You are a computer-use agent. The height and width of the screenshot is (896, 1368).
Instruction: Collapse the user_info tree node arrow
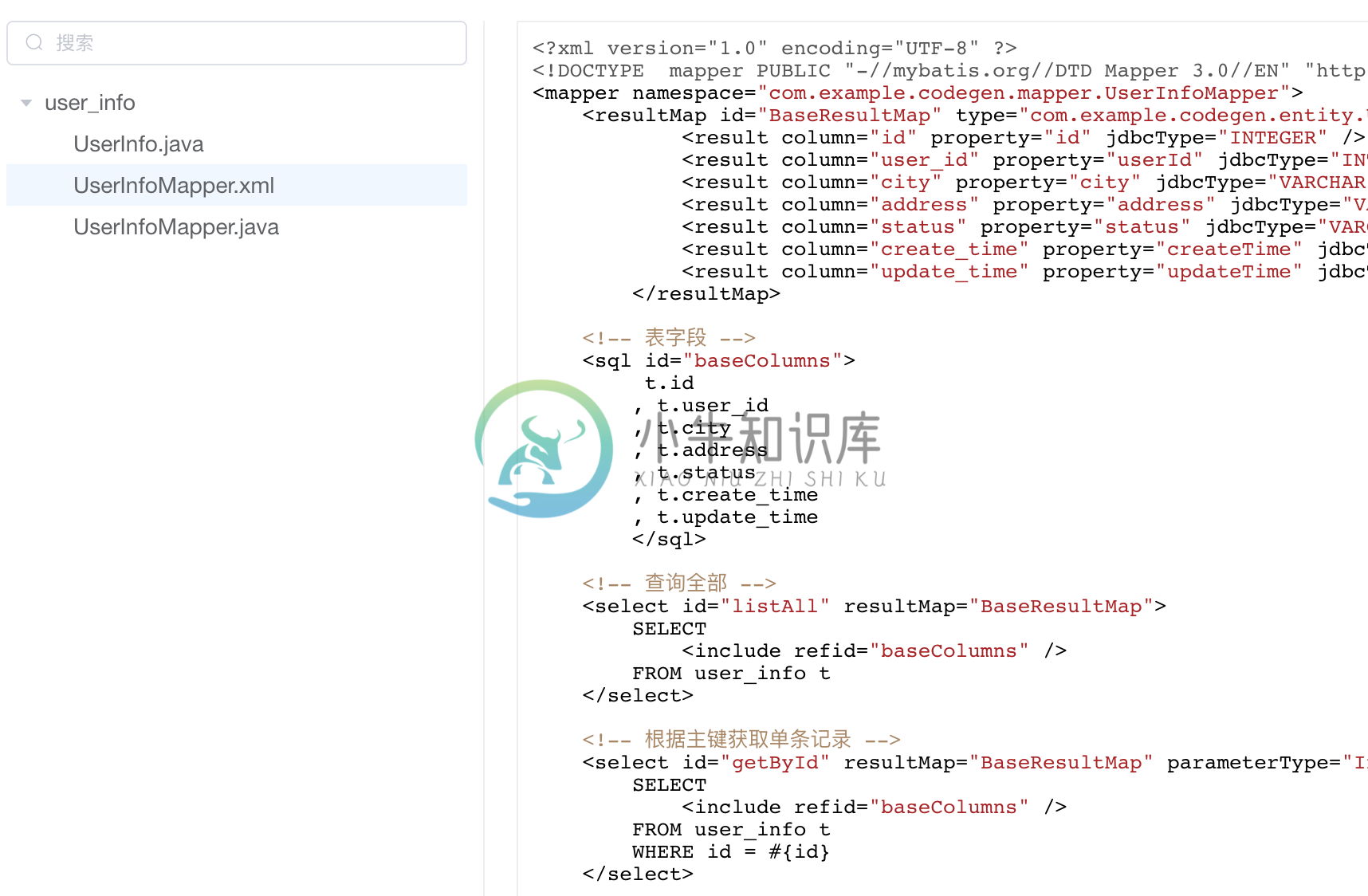pos(26,103)
